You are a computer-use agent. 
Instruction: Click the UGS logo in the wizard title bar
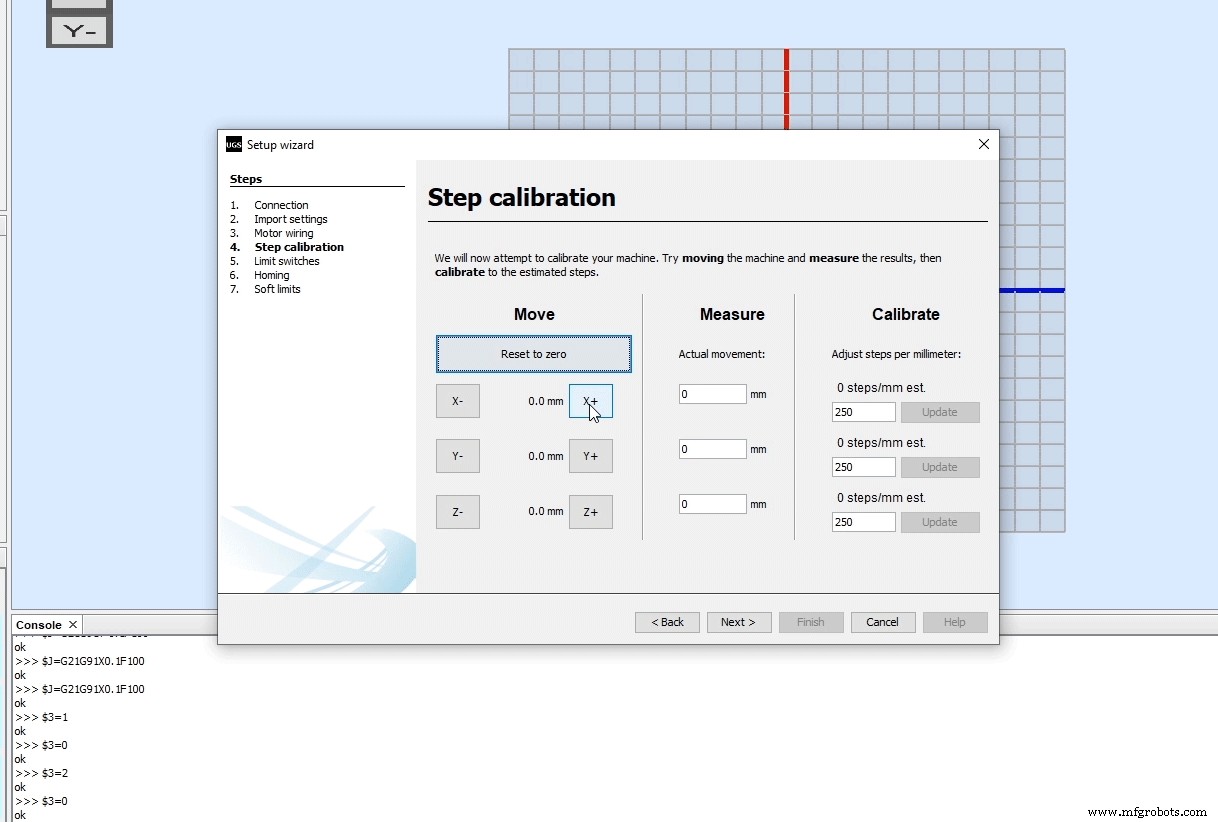pyautogui.click(x=233, y=144)
